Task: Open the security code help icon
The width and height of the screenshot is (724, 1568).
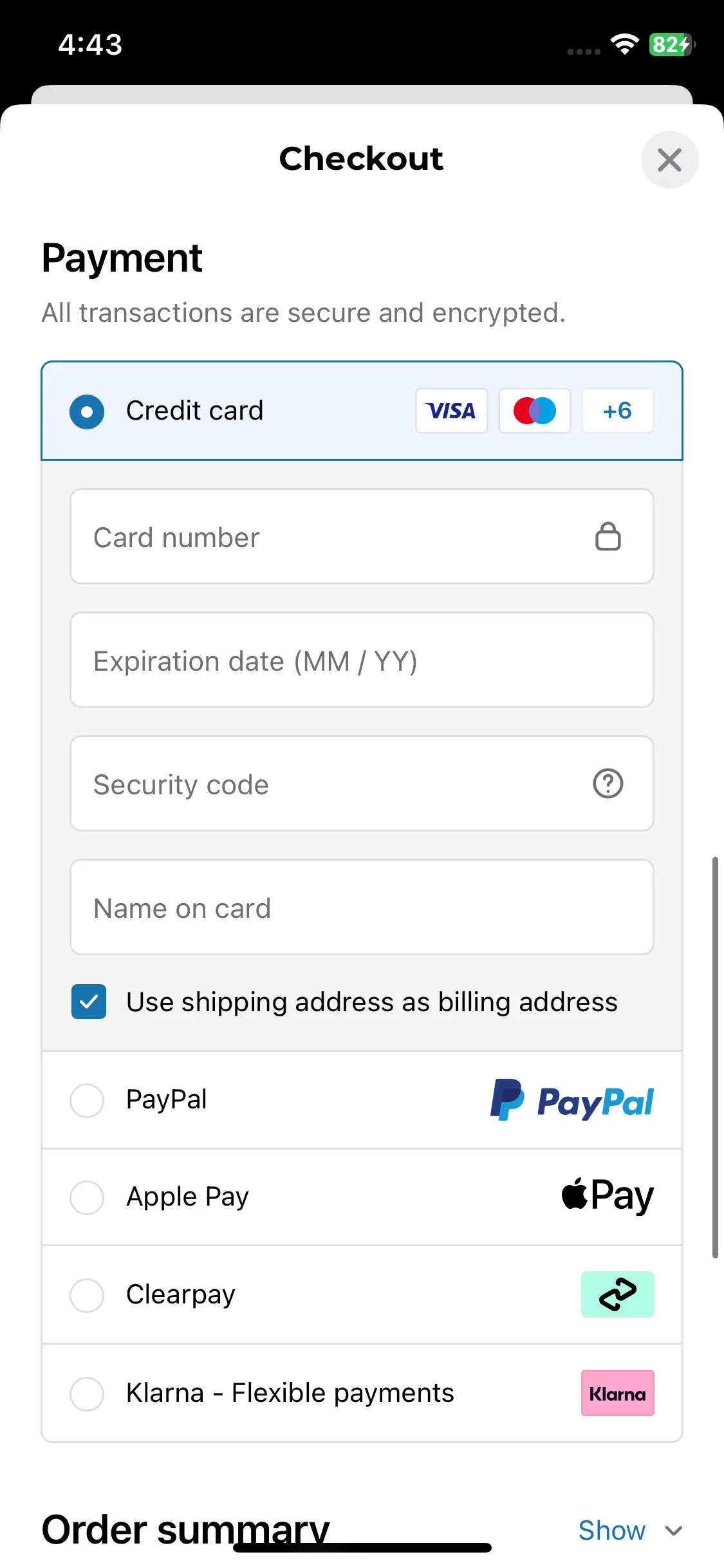Action: click(x=608, y=783)
